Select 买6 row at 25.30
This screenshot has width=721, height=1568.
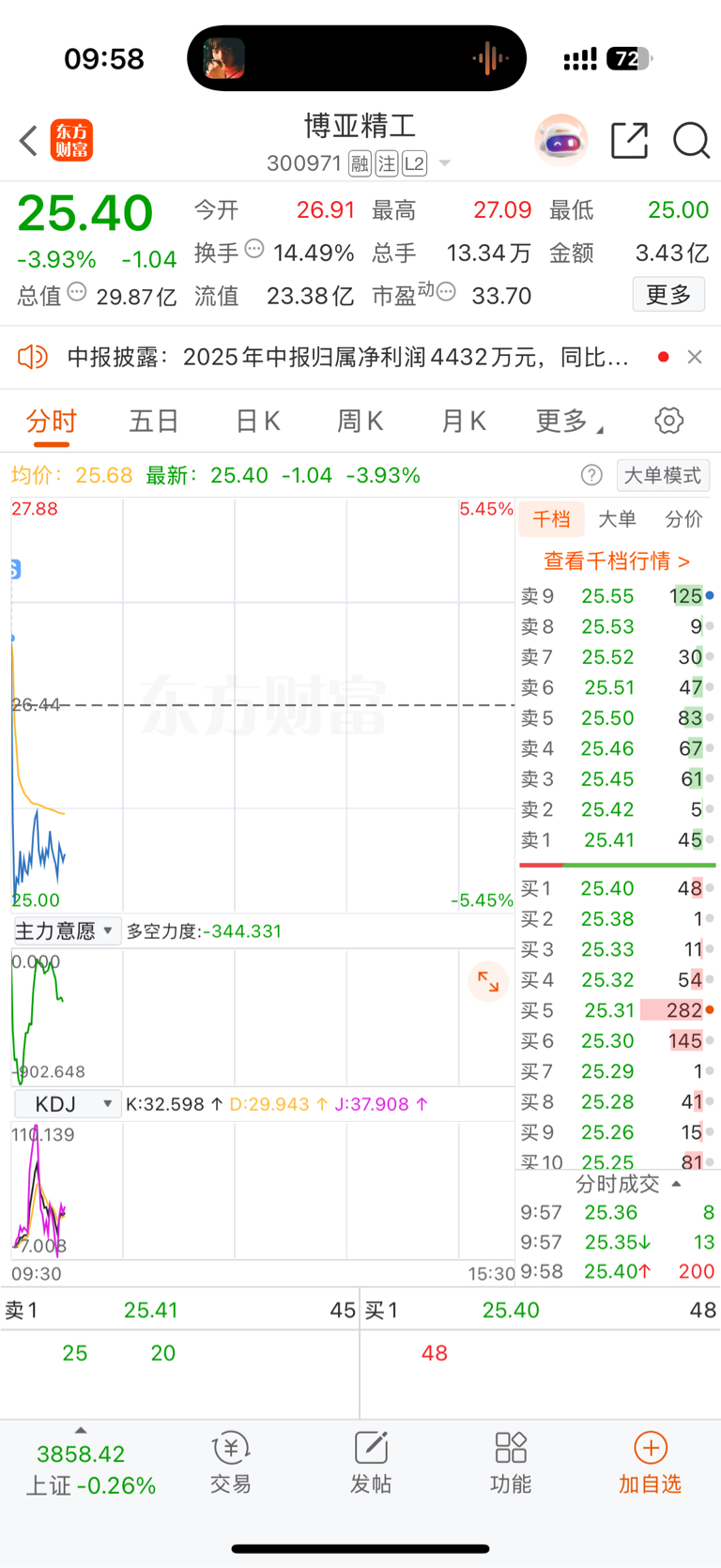click(x=617, y=1041)
